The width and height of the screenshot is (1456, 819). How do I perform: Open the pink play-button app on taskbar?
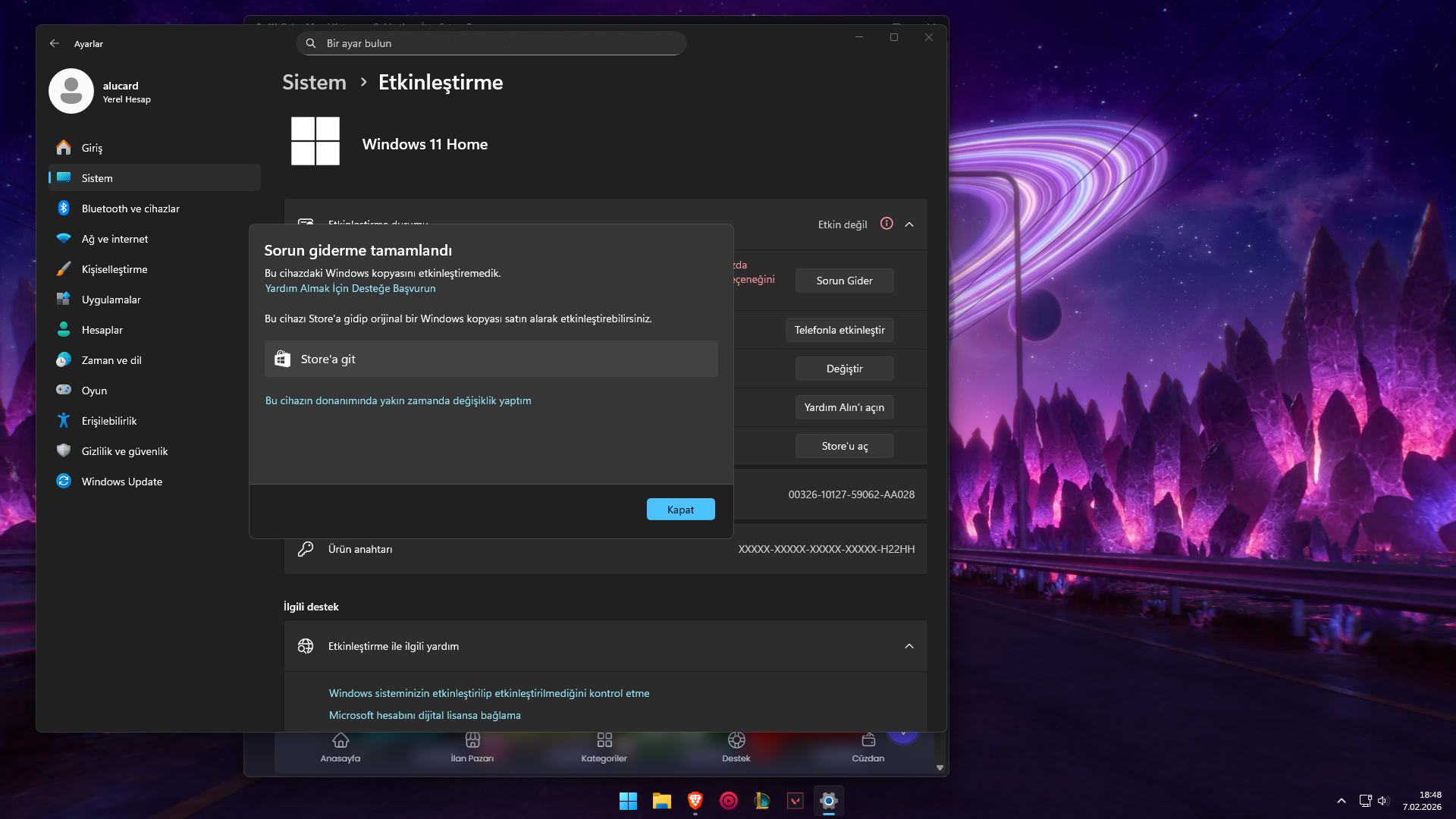click(729, 801)
